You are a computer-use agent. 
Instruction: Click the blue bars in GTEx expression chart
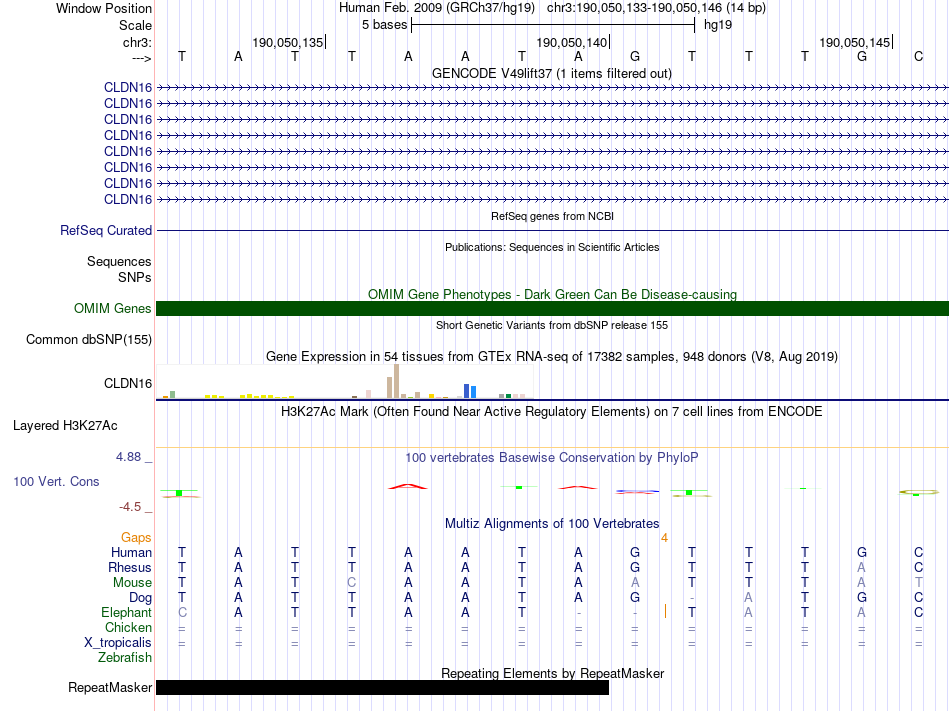click(x=470, y=391)
